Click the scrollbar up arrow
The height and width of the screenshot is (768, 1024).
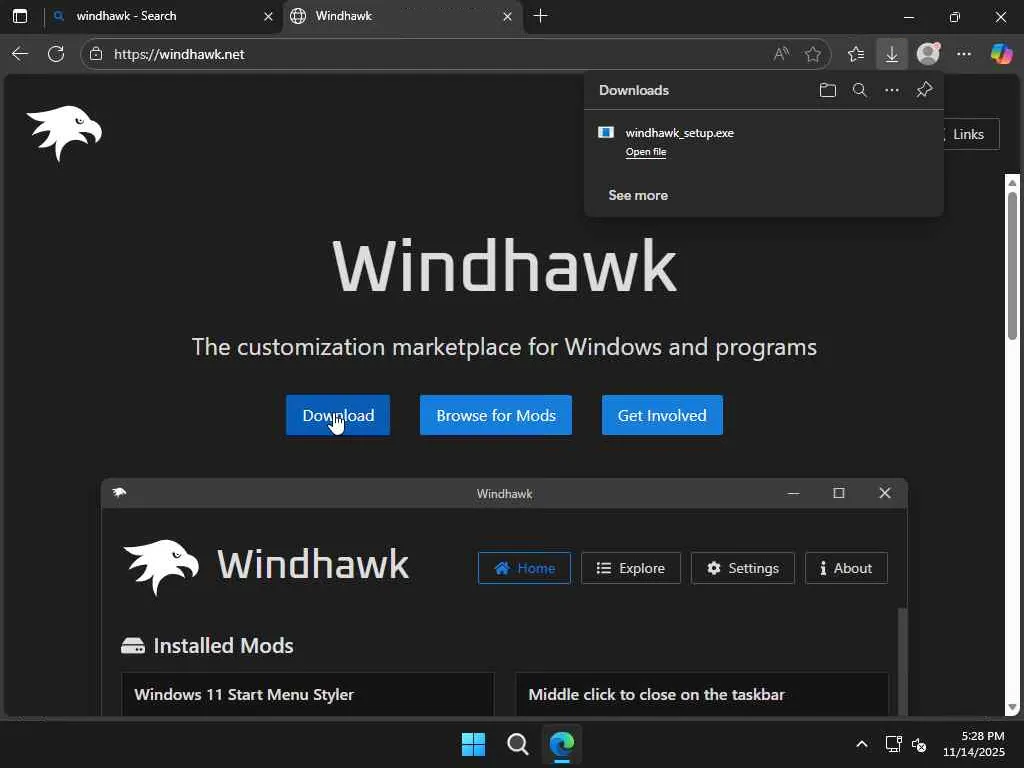(1012, 182)
